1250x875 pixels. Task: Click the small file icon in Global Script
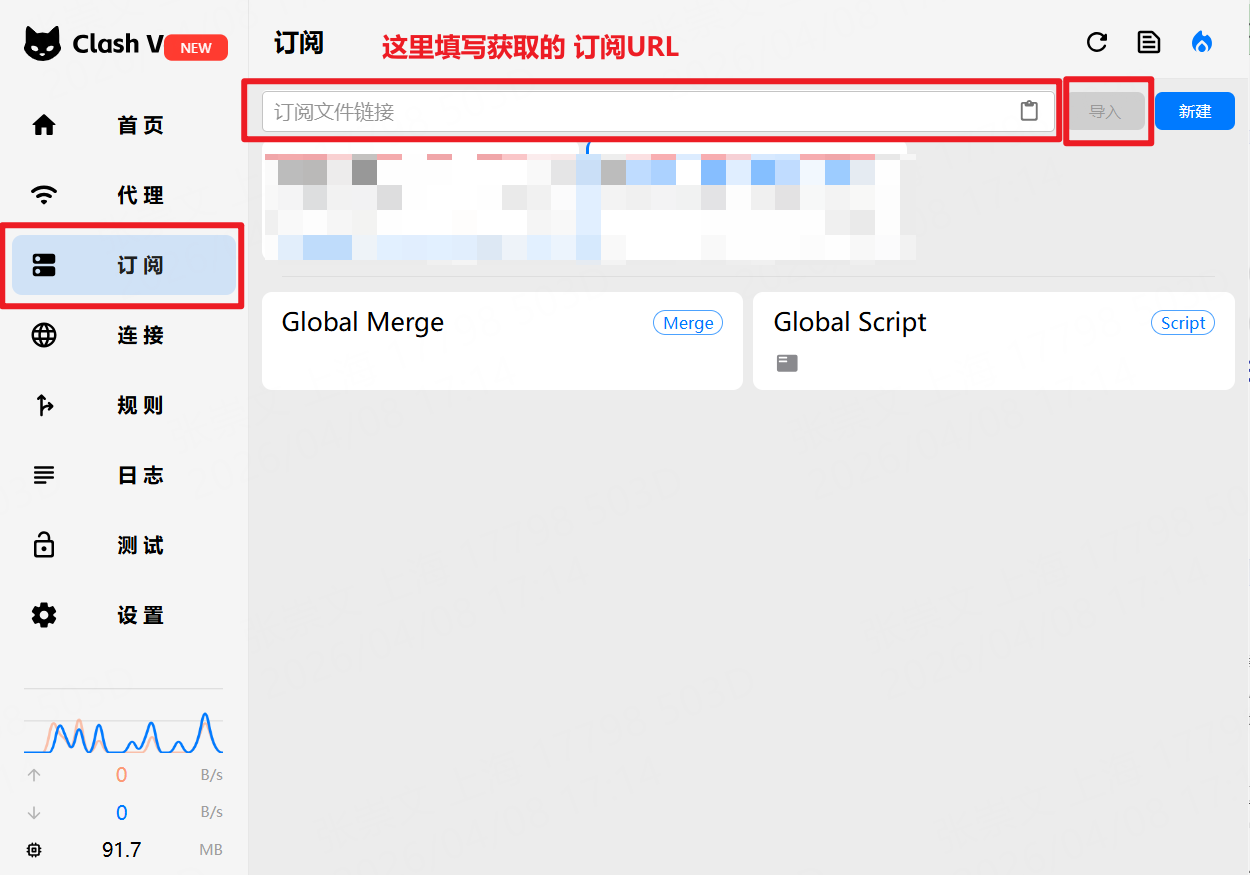(787, 363)
